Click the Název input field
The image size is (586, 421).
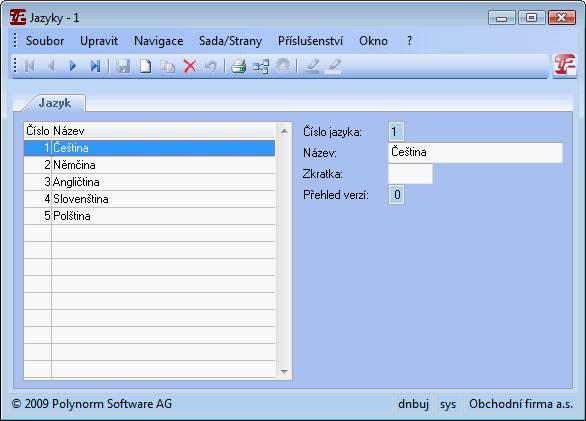pos(475,153)
